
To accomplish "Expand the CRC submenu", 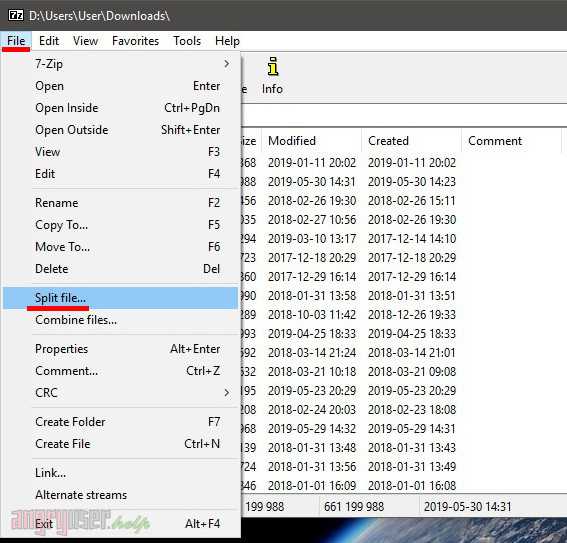I will point(121,393).
